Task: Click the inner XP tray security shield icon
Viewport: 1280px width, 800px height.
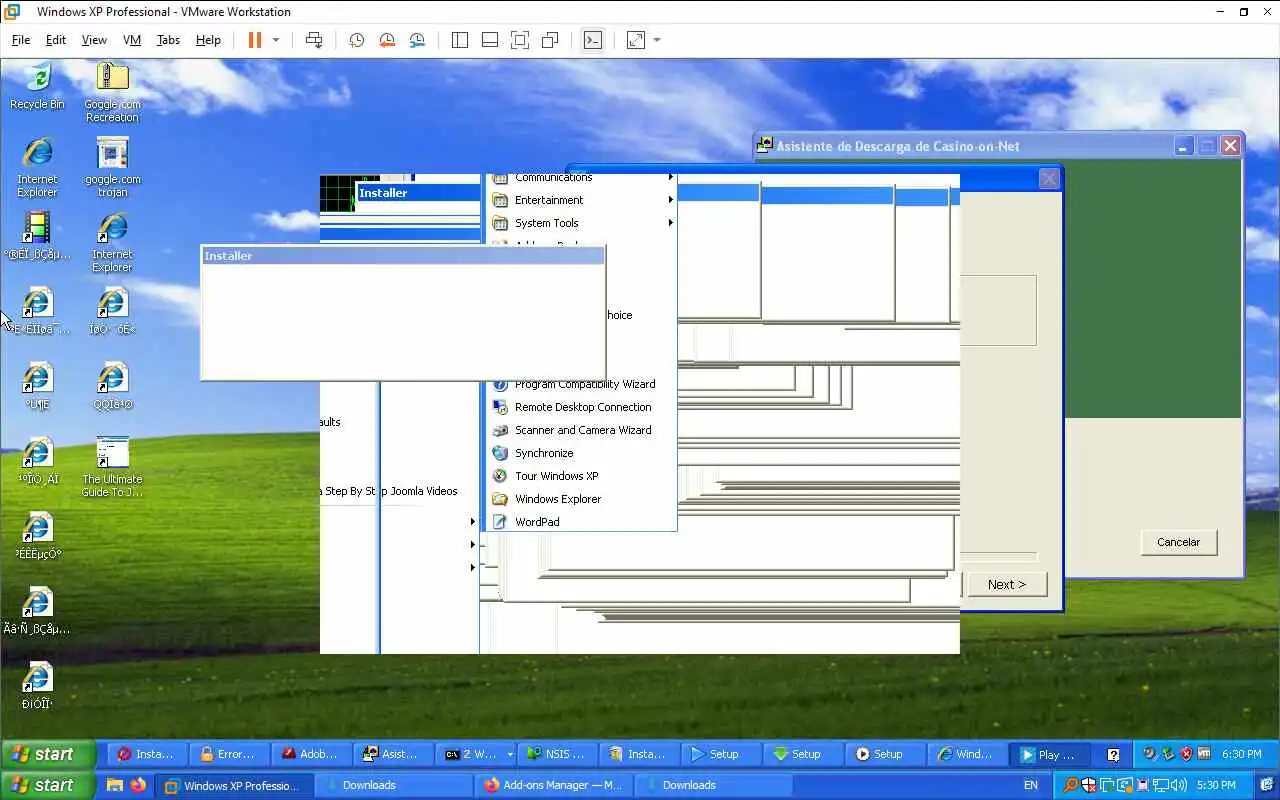Action: pyautogui.click(x=1186, y=754)
